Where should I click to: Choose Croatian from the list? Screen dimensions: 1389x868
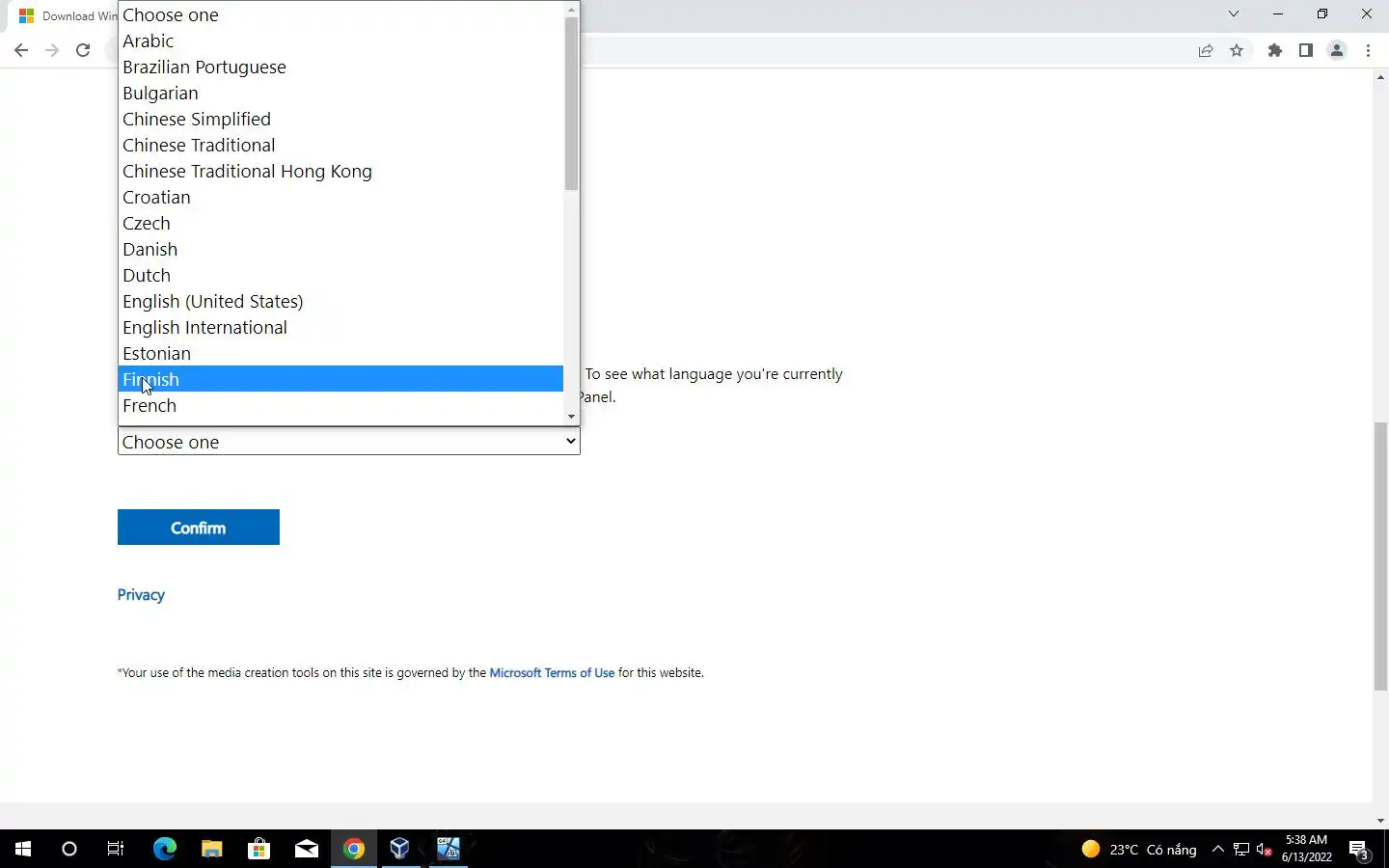tap(340, 197)
